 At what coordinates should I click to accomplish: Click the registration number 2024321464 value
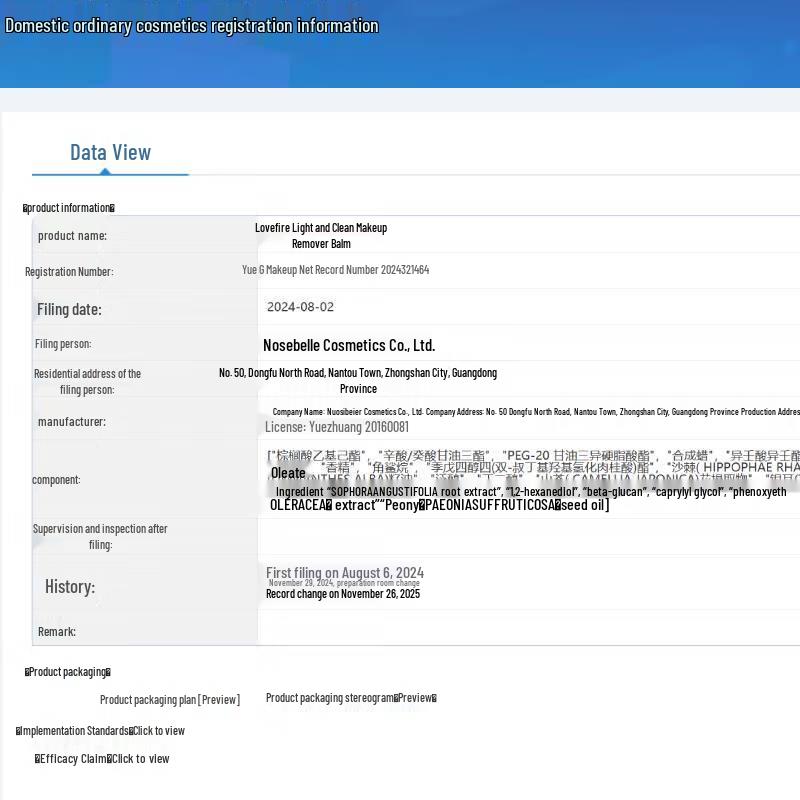(x=335, y=270)
